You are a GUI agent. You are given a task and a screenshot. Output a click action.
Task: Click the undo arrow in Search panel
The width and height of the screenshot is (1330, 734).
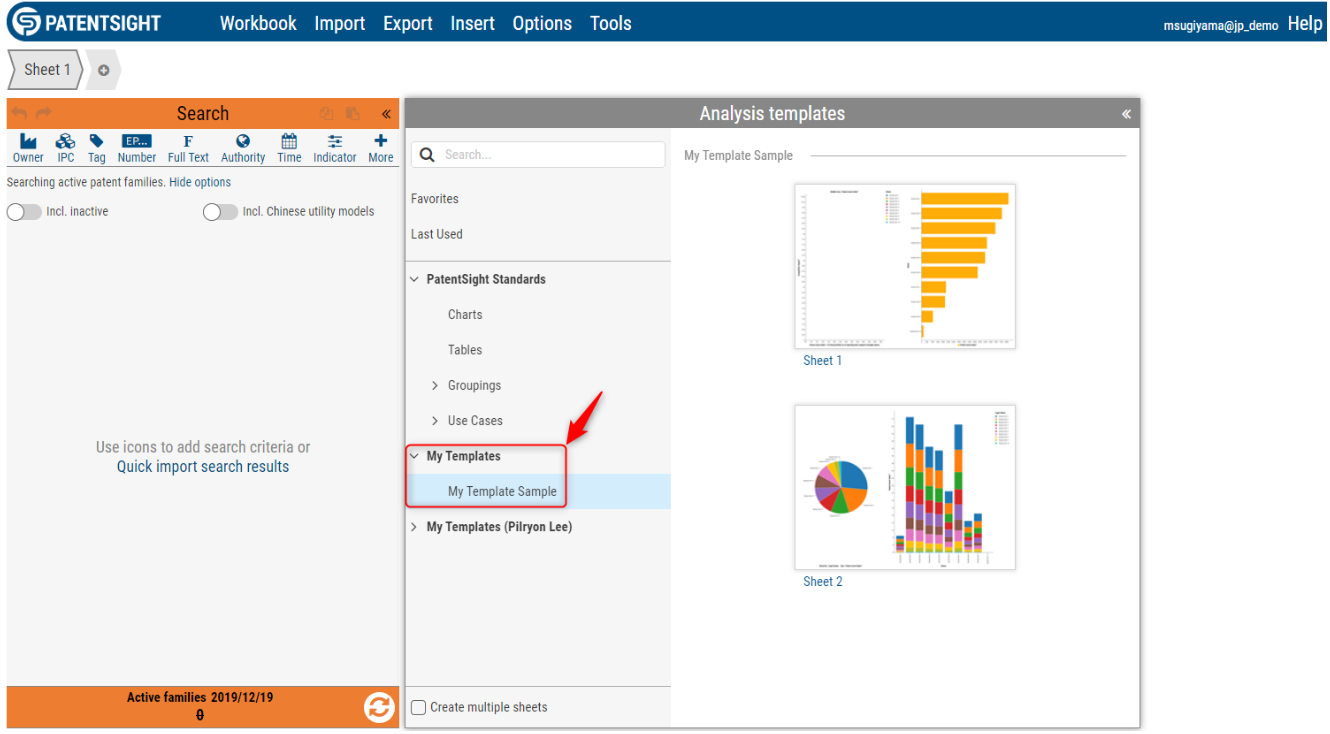(20, 114)
